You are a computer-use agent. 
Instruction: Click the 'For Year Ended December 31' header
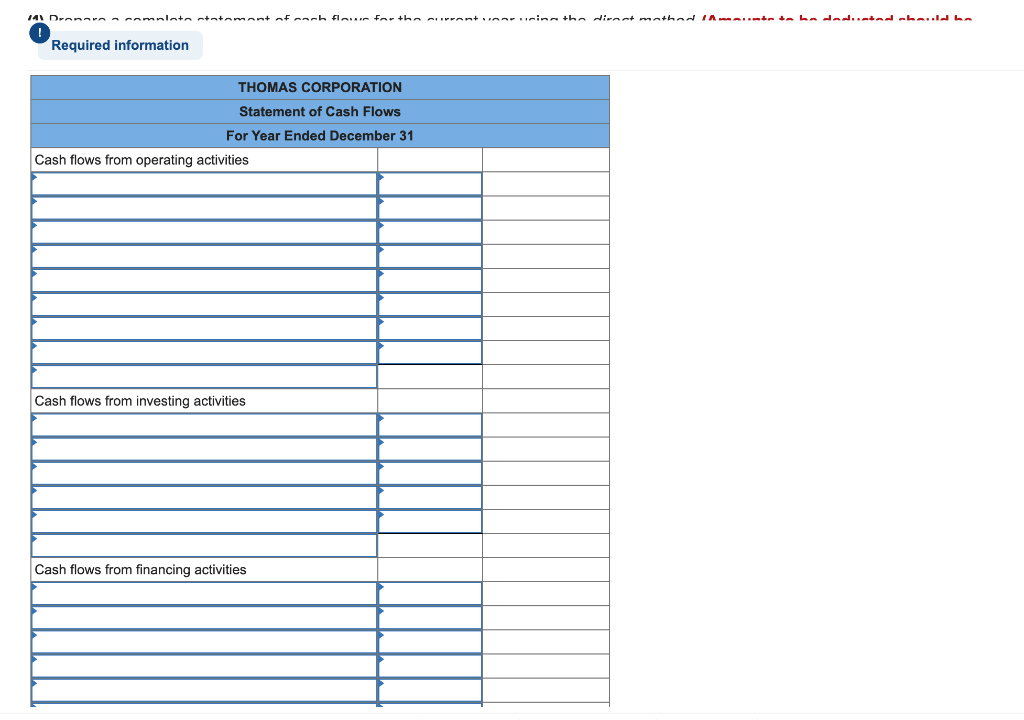[x=320, y=136]
